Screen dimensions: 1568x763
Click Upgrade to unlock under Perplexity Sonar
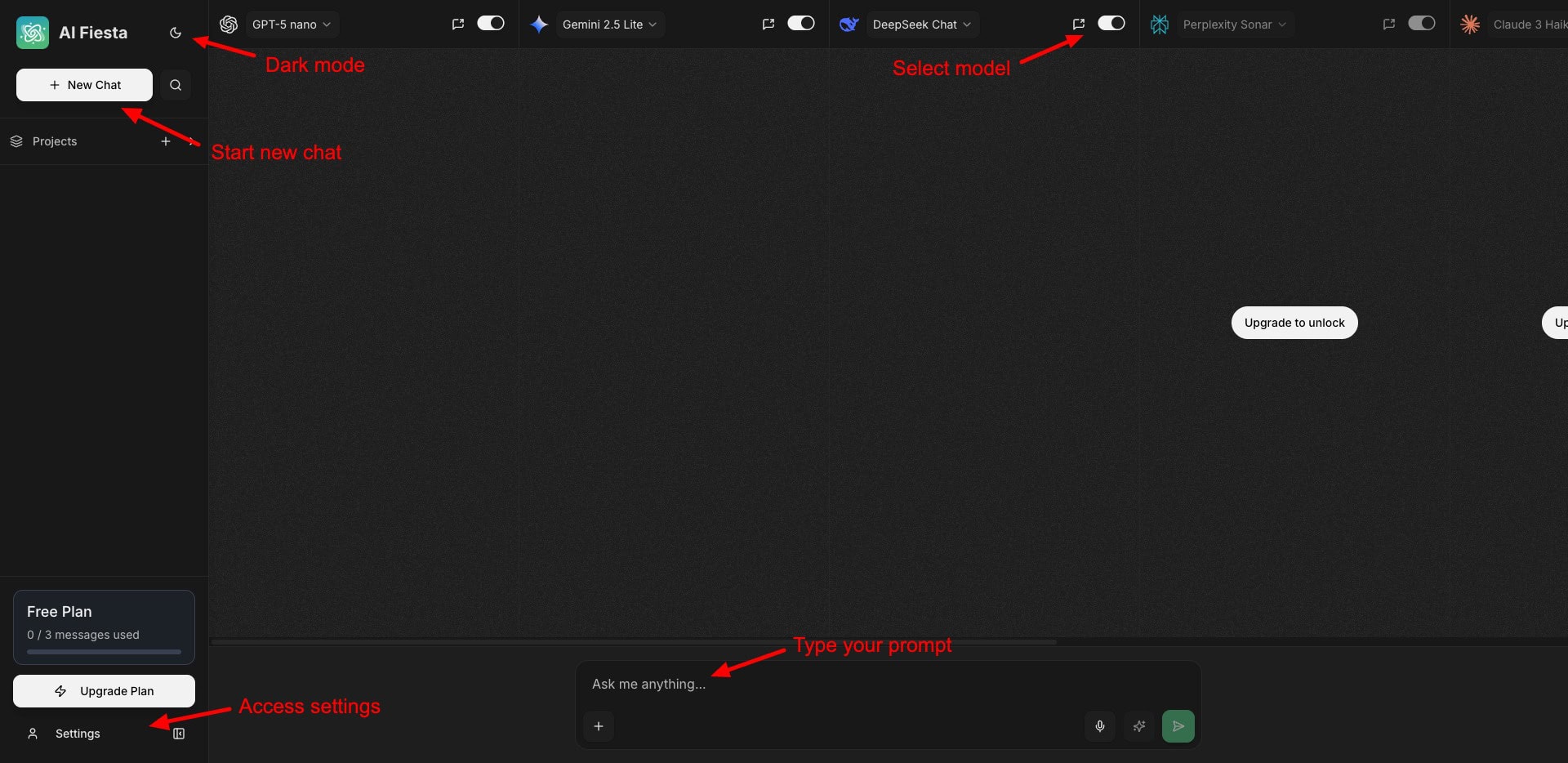[x=1294, y=323]
